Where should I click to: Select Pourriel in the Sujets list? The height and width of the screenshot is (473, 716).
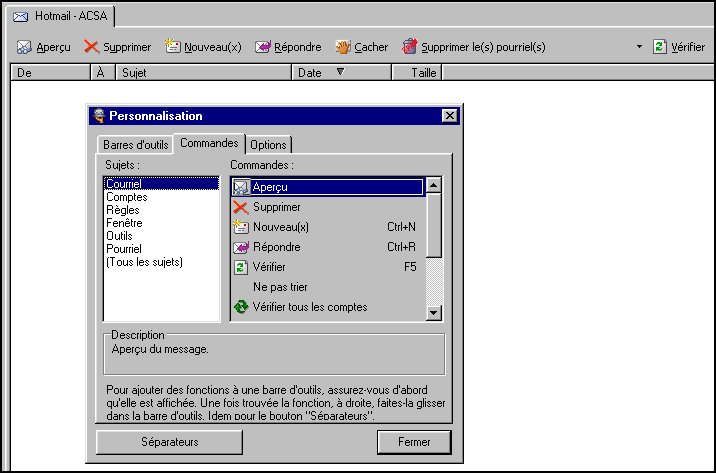coord(124,249)
